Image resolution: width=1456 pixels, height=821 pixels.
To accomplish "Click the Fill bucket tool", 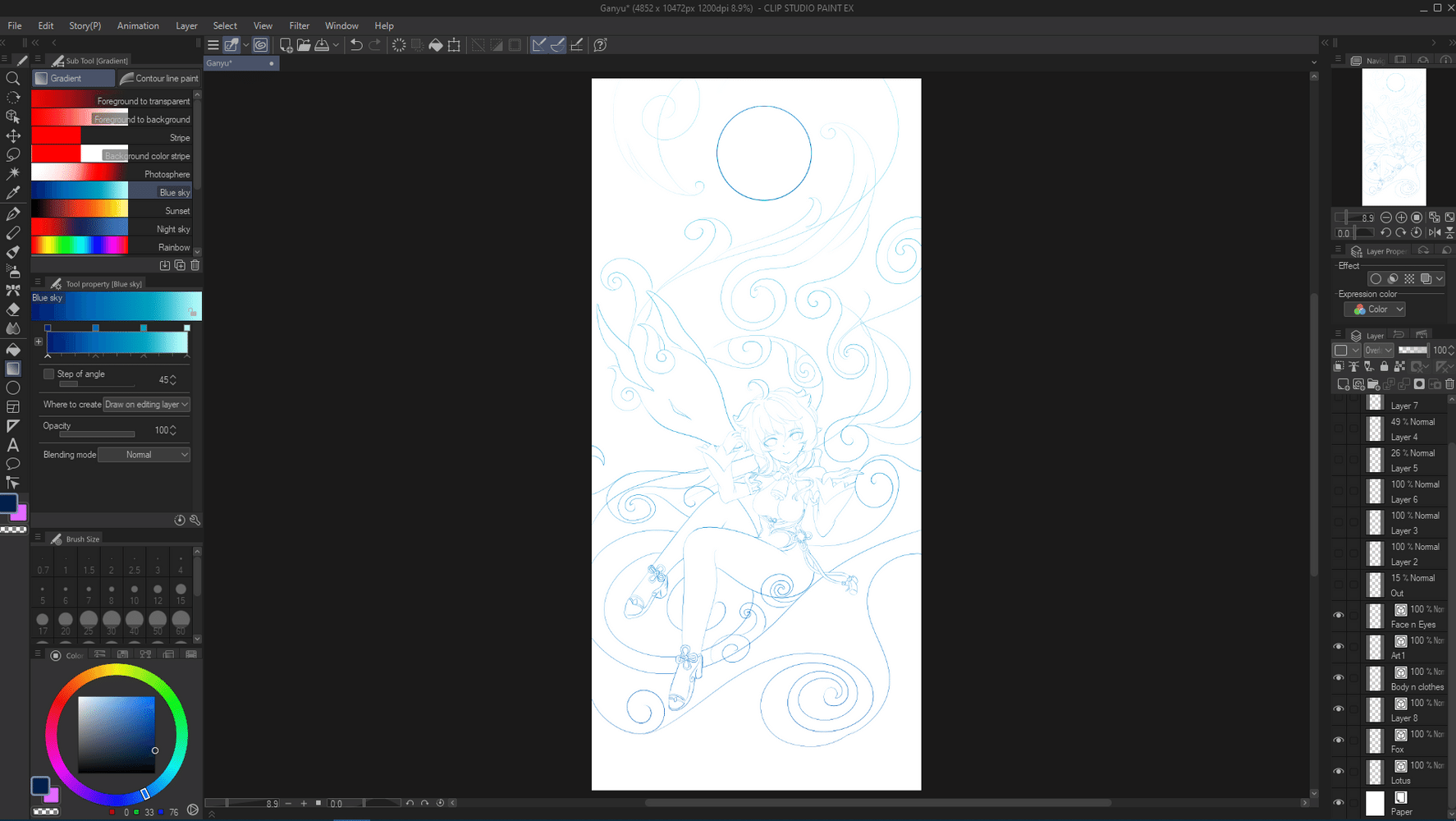I will 13,350.
